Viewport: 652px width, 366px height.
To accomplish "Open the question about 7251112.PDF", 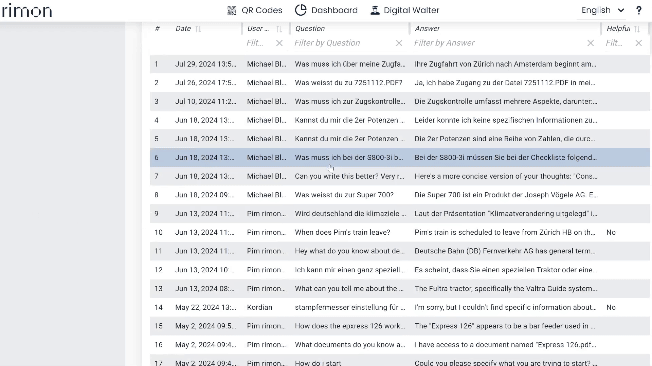I will 348,83.
